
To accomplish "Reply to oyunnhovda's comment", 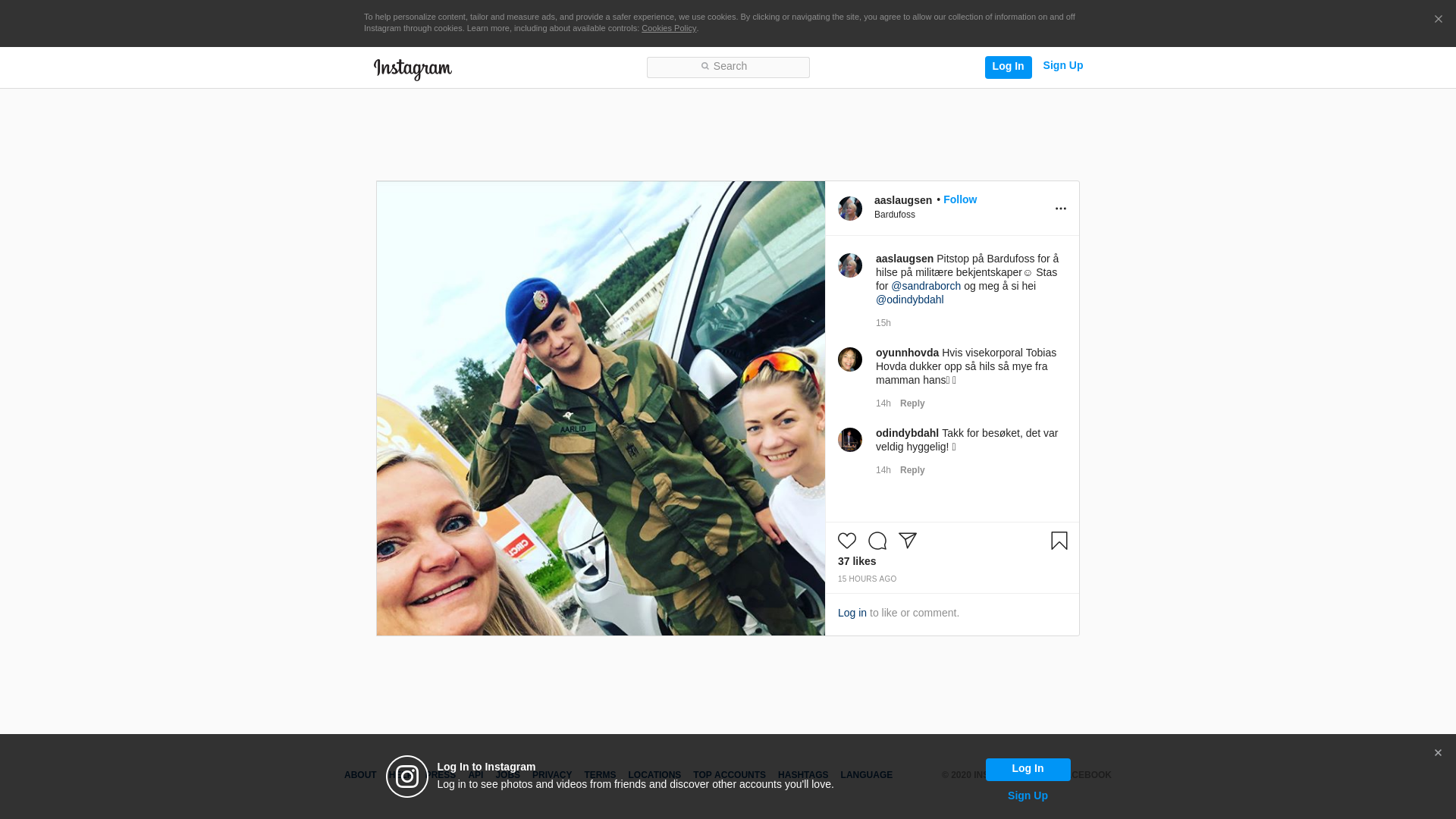I will click(912, 403).
